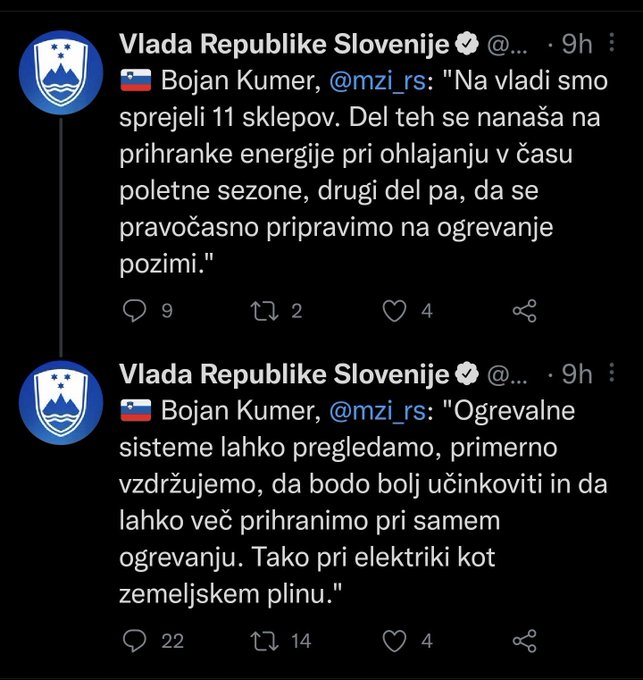Reply to the first tweet with 9 comments
Image resolution: width=643 pixels, height=680 pixels.
(x=135, y=311)
